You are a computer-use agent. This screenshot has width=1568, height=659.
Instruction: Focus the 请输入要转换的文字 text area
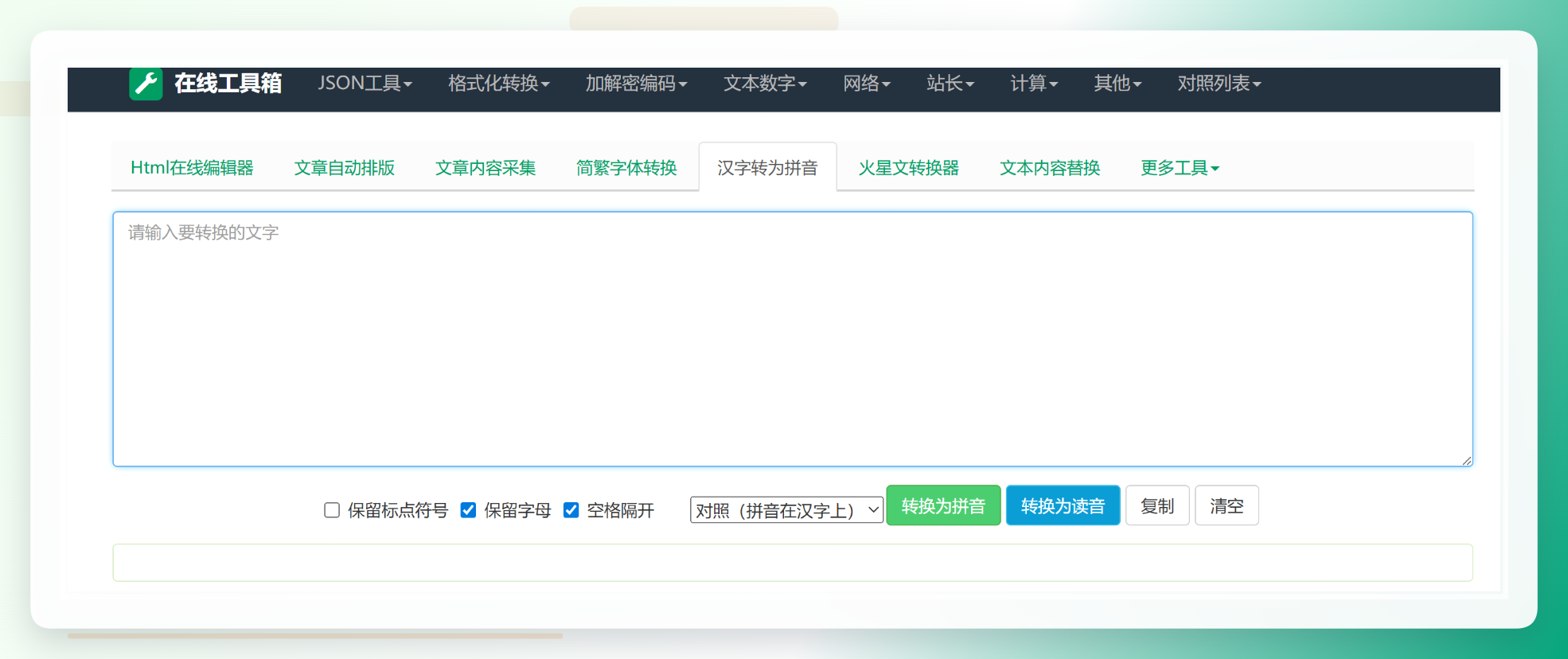pyautogui.click(x=793, y=339)
